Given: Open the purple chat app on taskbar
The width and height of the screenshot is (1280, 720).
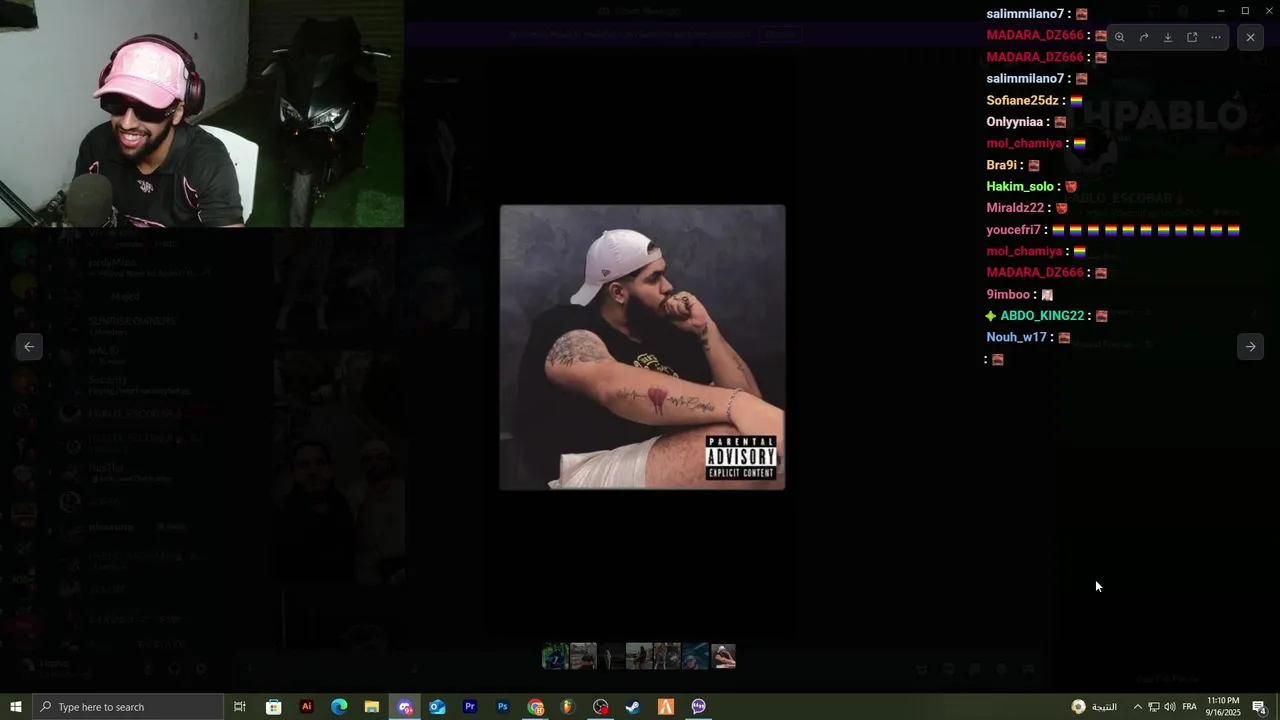Looking at the screenshot, I should (x=698, y=707).
